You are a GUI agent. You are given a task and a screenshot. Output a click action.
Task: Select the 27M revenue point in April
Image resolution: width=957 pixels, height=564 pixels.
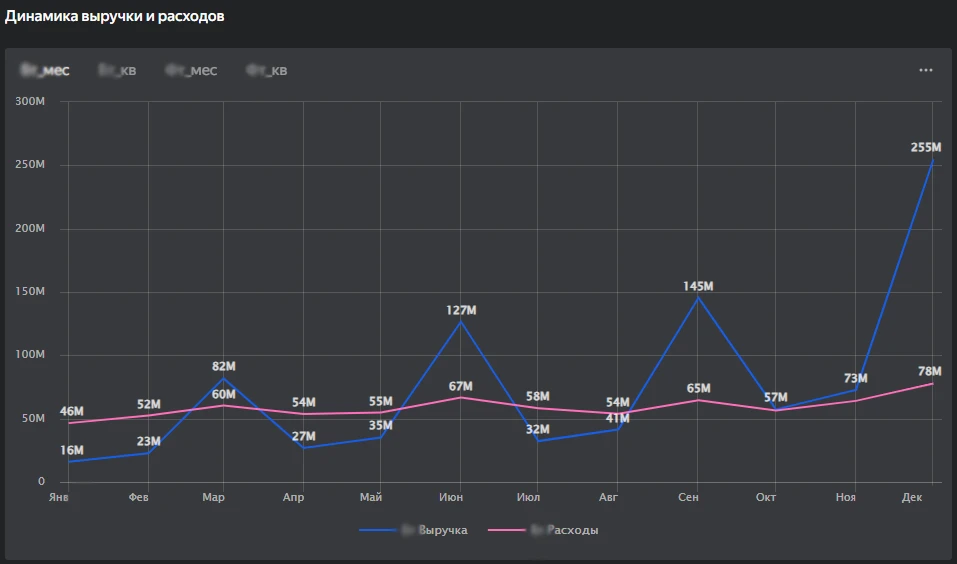click(302, 447)
